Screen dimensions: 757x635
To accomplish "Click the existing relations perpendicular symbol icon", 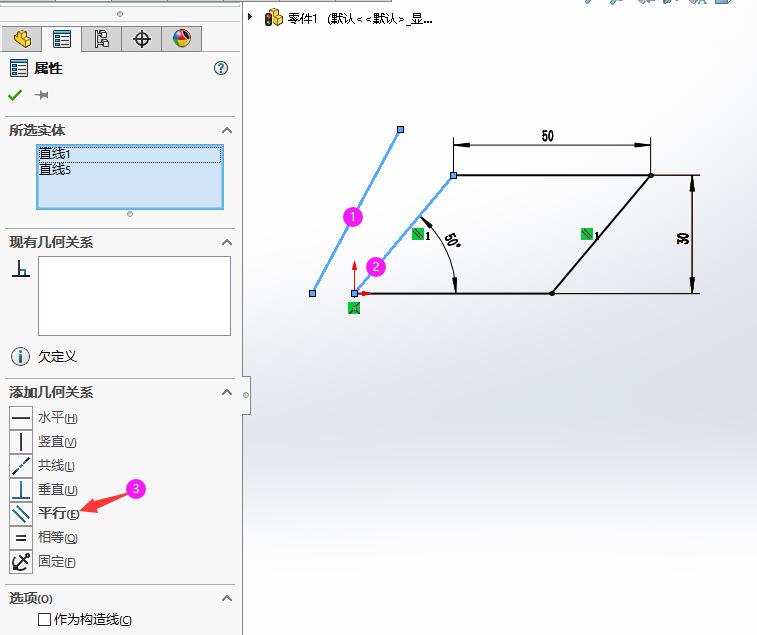I will [21, 268].
